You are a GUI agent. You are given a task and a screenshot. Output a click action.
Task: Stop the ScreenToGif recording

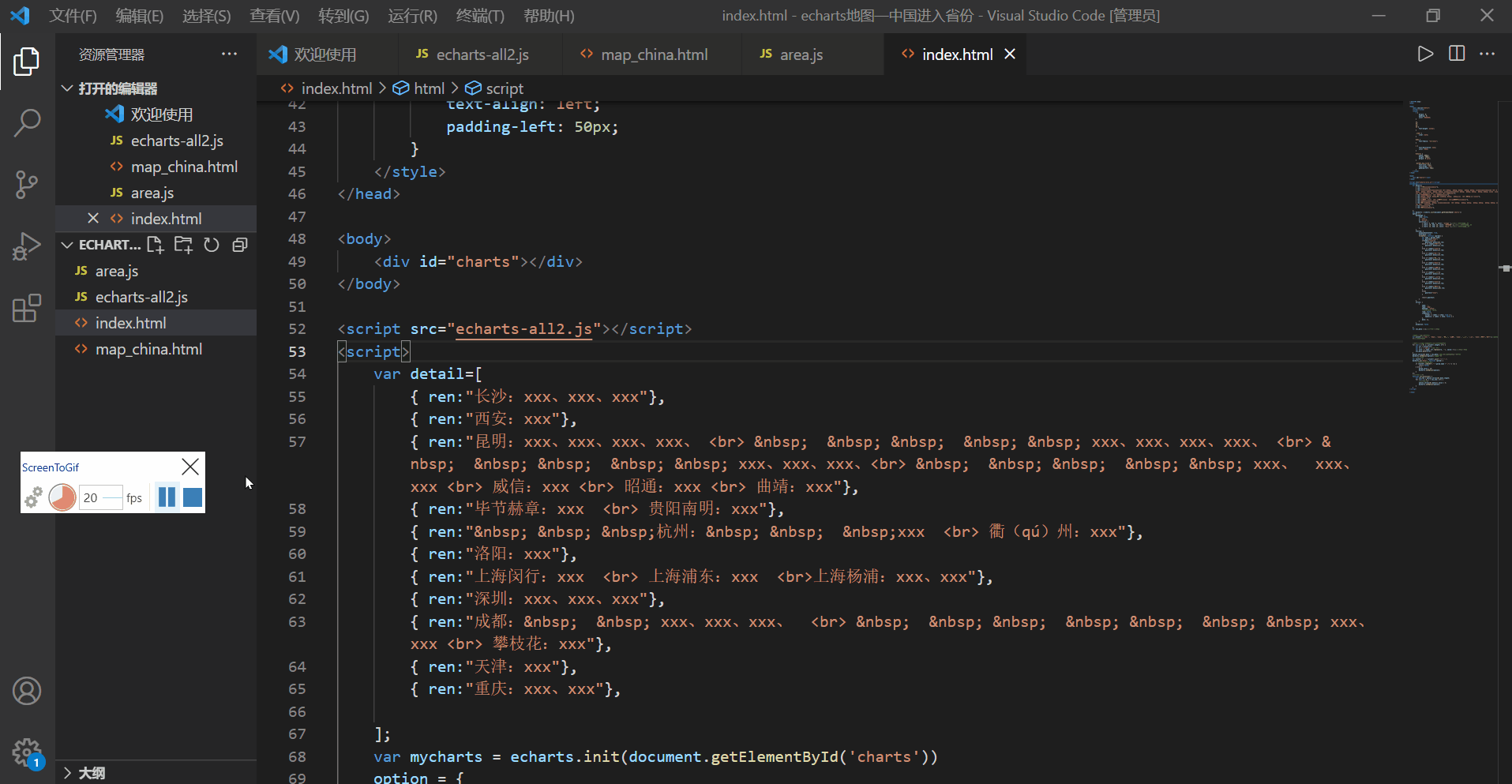click(x=193, y=497)
